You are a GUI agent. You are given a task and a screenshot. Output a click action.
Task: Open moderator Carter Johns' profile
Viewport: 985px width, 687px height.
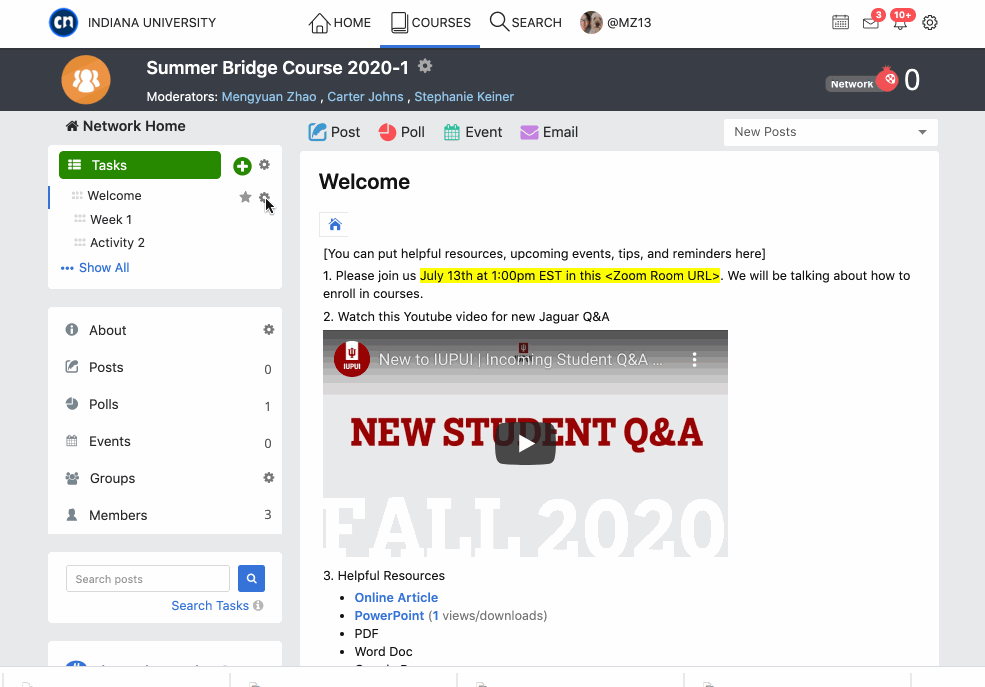tap(365, 97)
